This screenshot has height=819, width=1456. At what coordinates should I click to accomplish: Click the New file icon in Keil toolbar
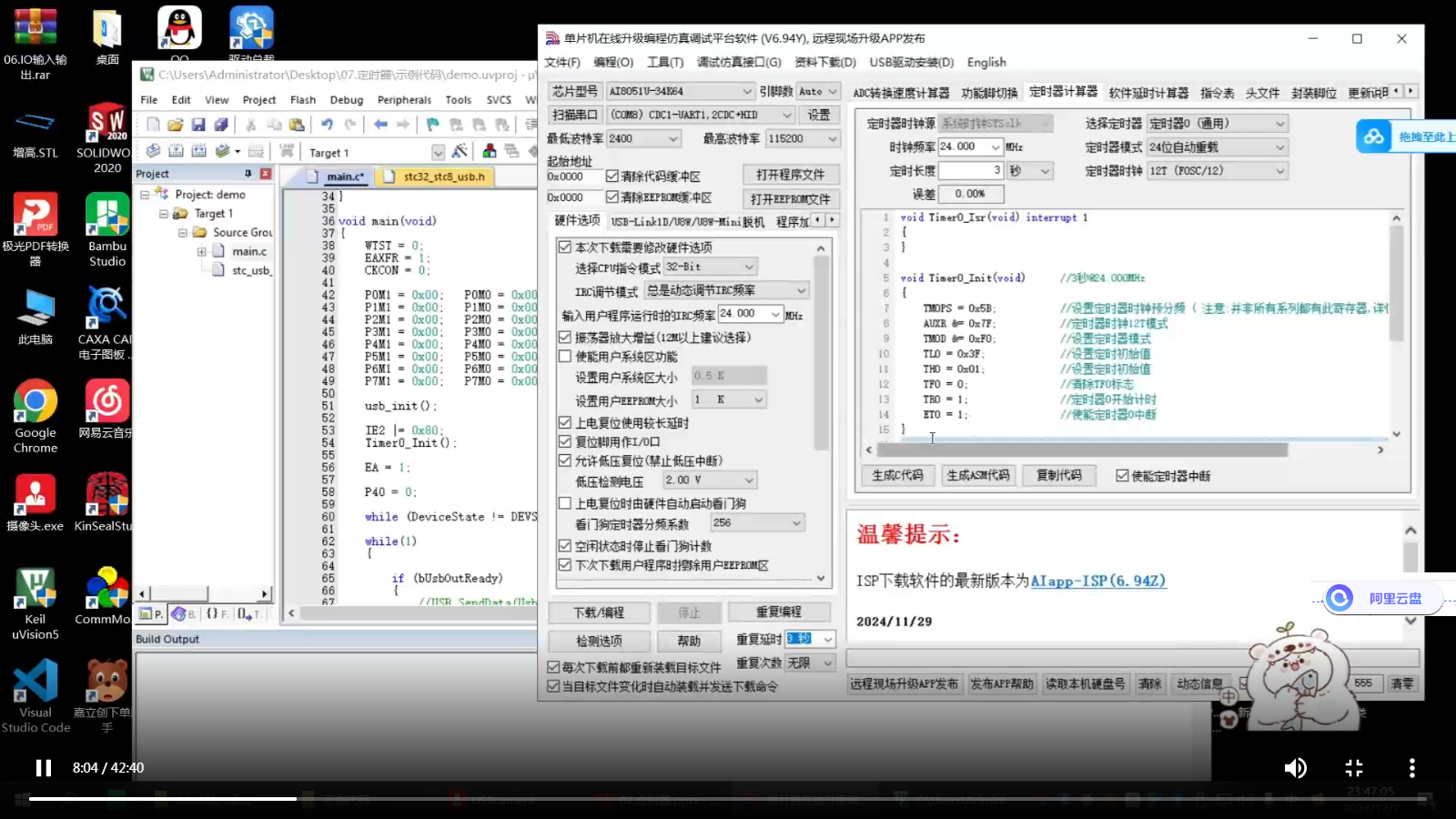click(153, 125)
